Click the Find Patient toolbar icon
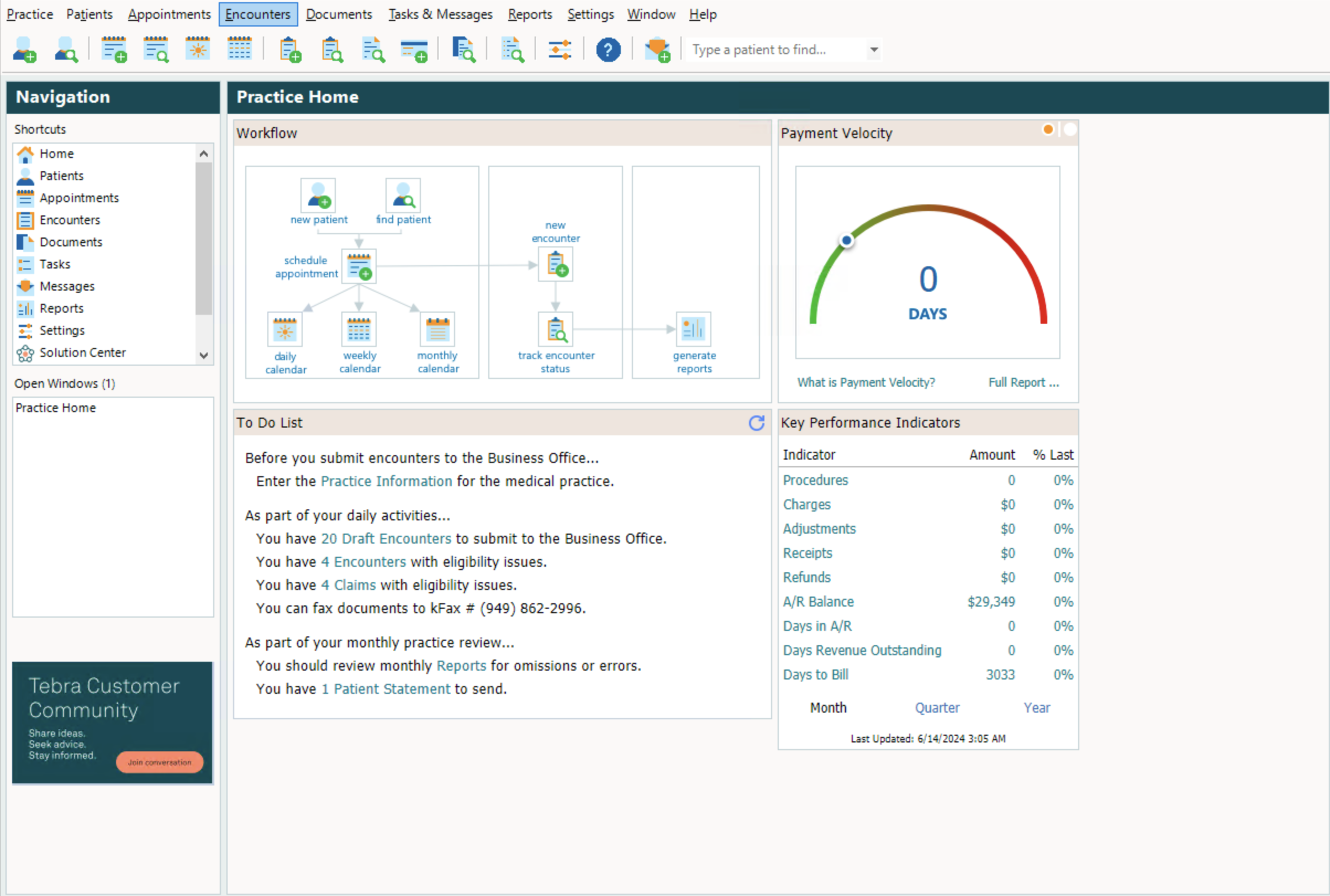This screenshot has width=1330, height=896. pyautogui.click(x=66, y=50)
